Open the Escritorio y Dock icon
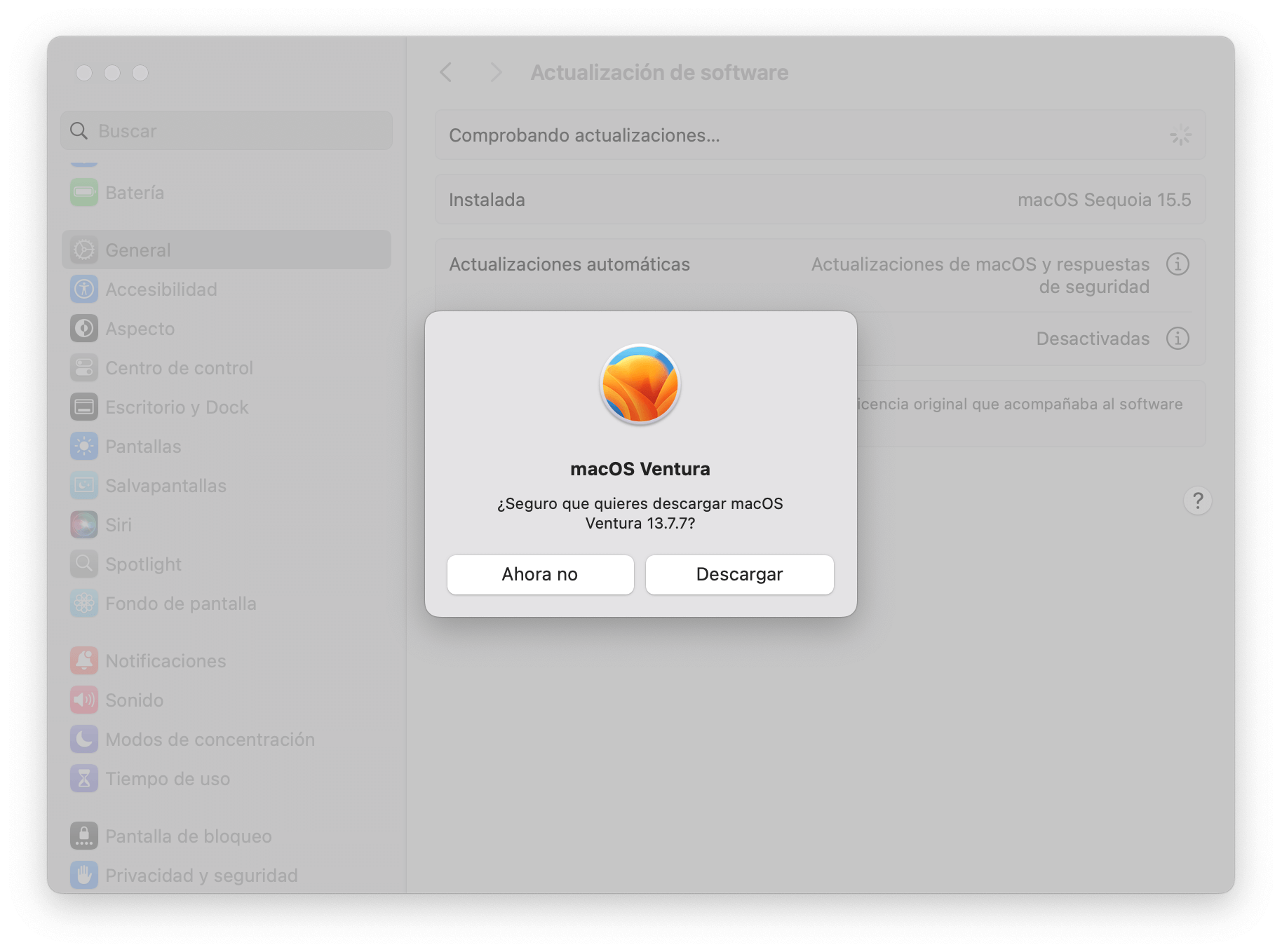1282x952 pixels. coord(84,407)
